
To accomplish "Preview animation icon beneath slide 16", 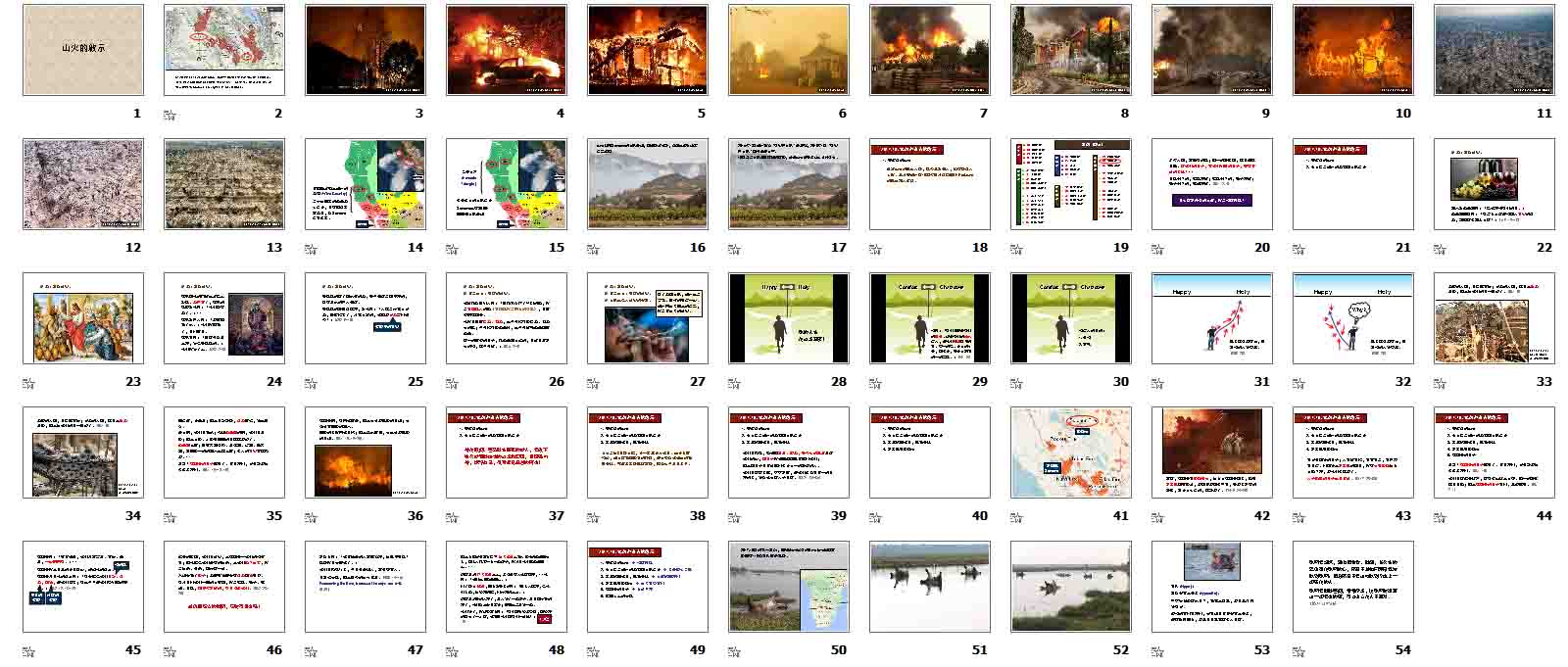I will tap(593, 247).
